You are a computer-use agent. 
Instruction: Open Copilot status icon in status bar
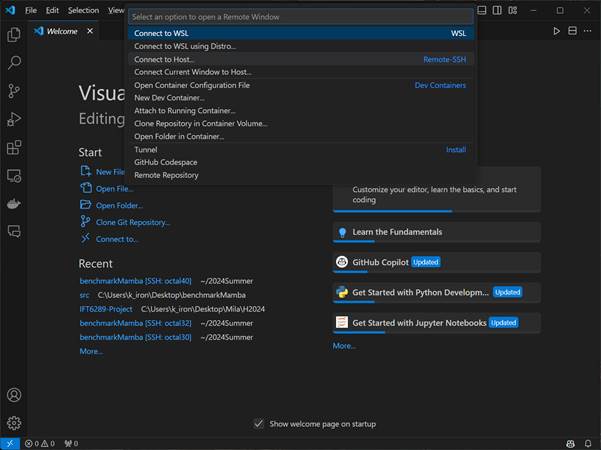point(570,443)
